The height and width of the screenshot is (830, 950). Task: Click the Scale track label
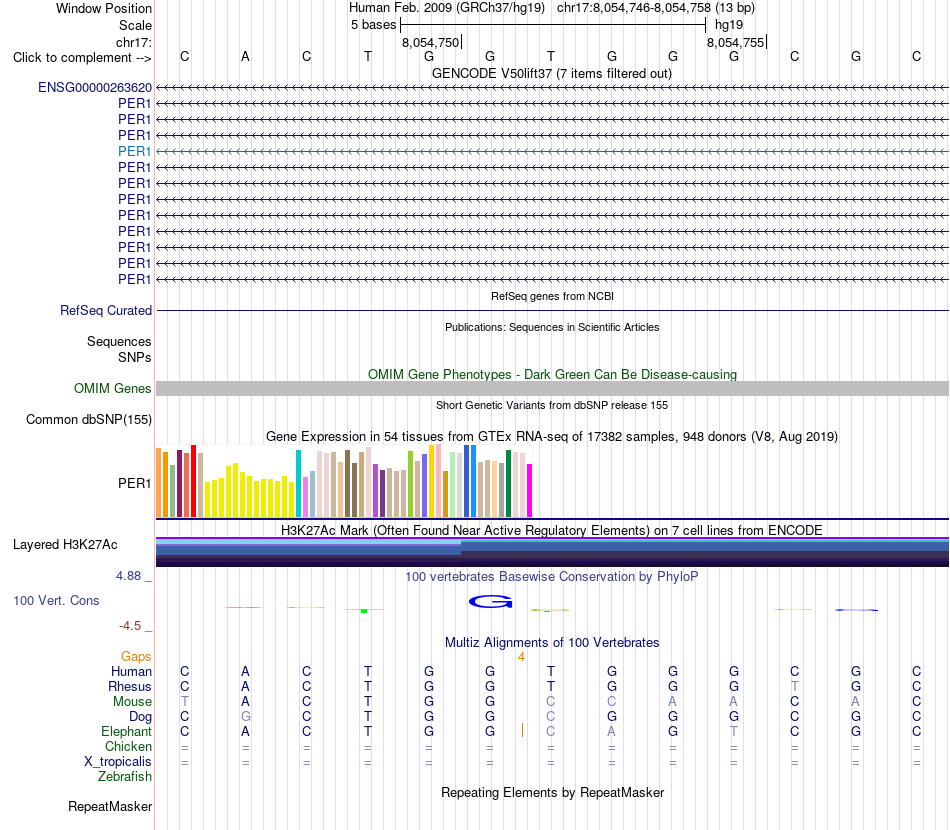(x=135, y=25)
